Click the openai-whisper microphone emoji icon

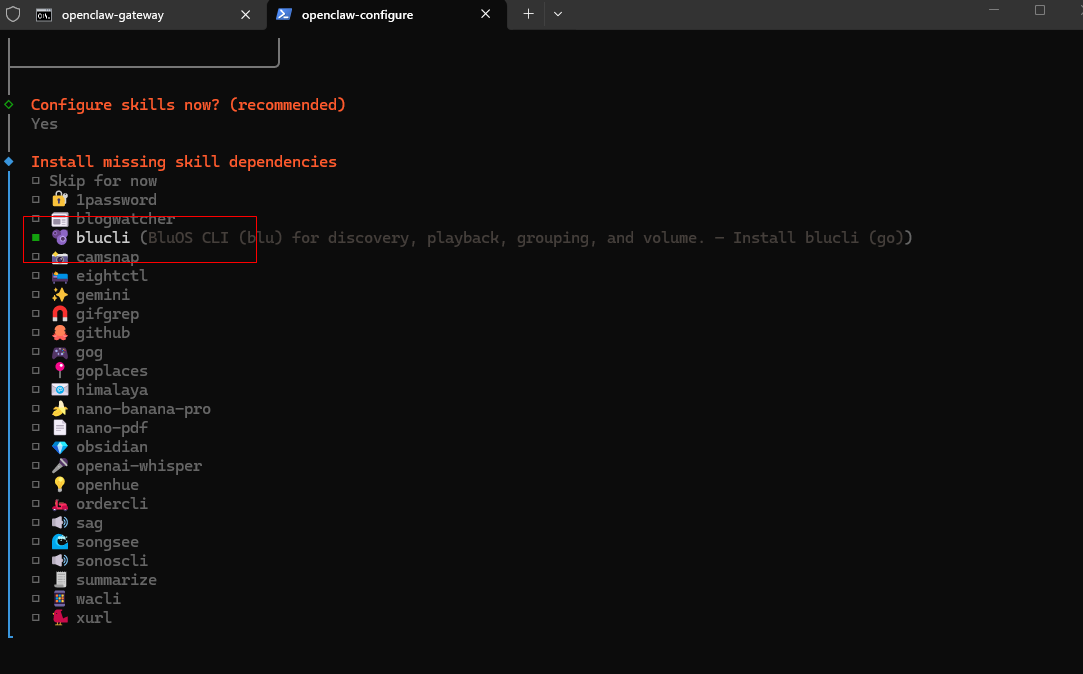coord(60,465)
